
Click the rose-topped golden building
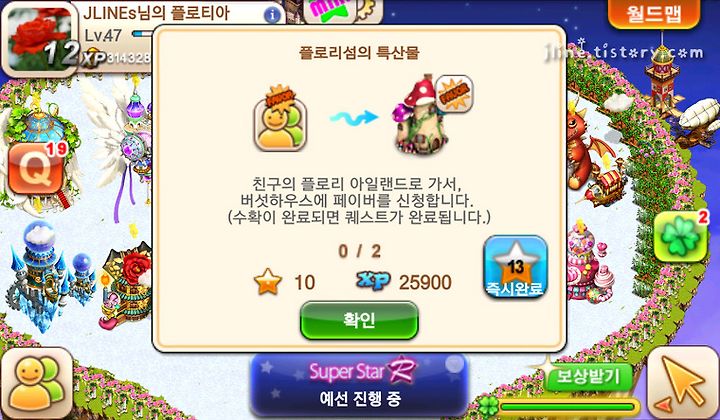(x=126, y=287)
